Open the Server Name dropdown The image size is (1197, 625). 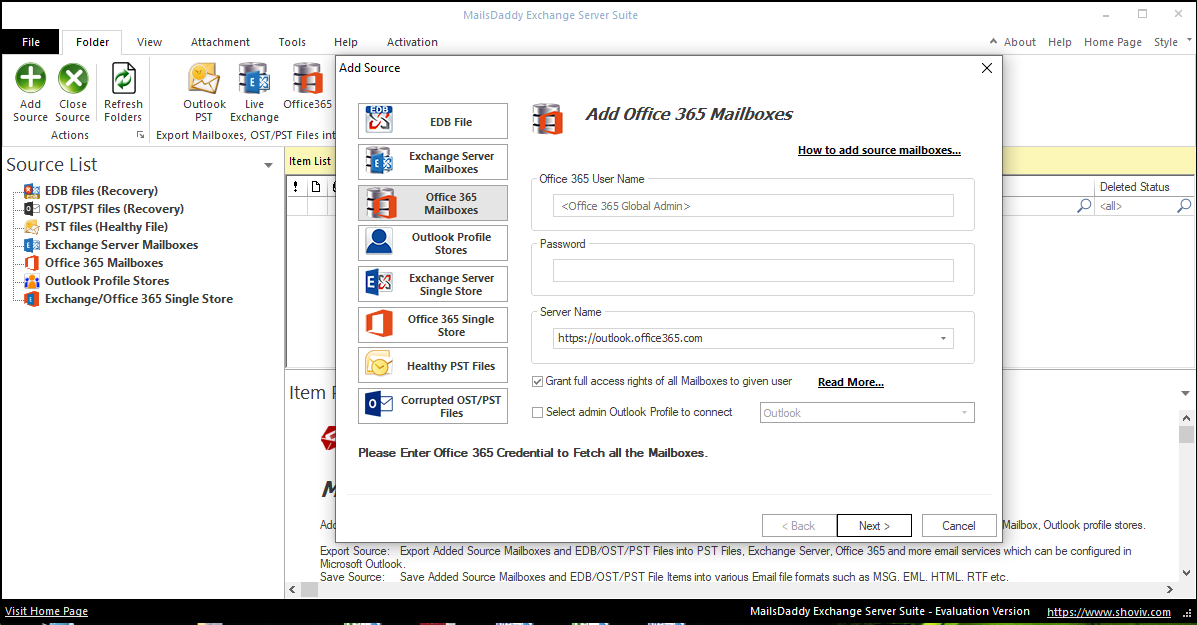point(944,338)
